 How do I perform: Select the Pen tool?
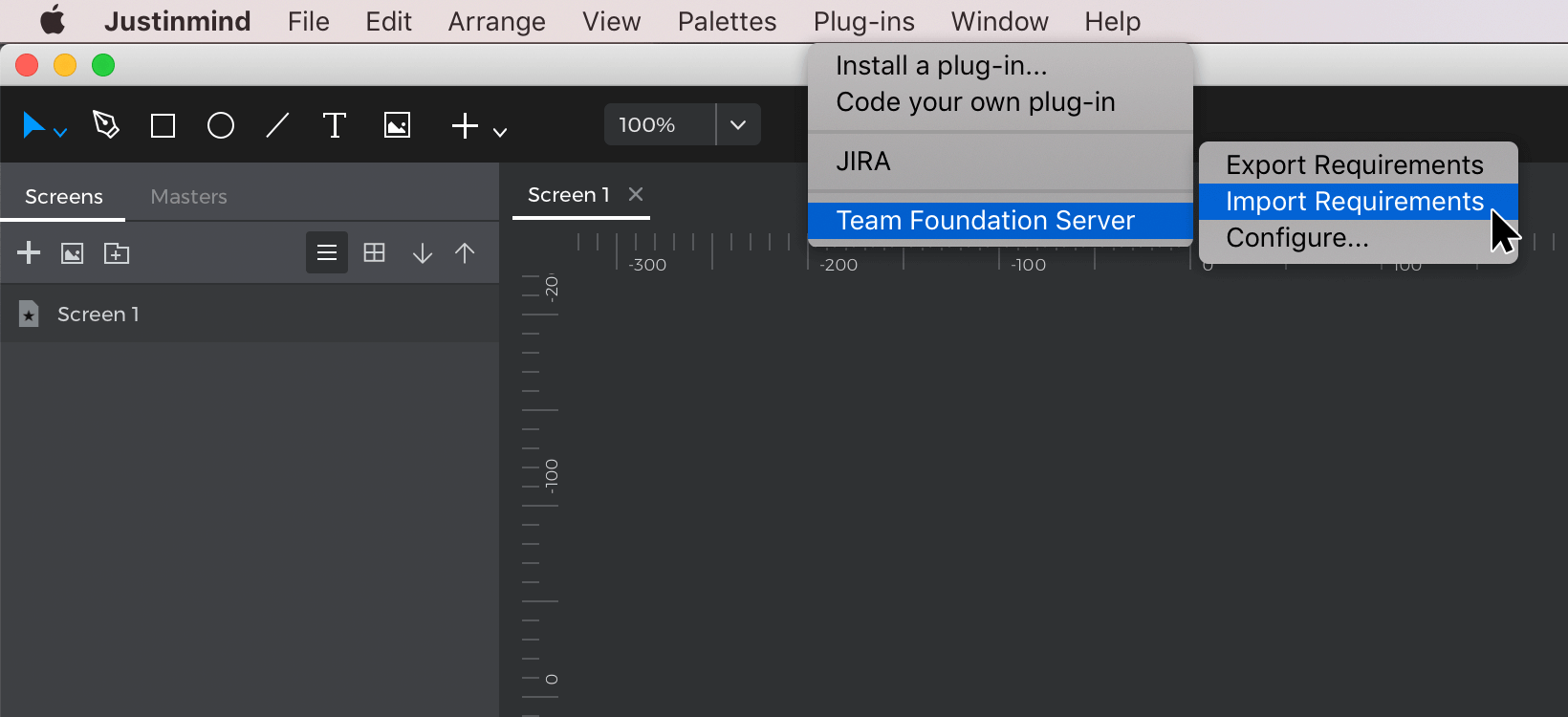[106, 124]
